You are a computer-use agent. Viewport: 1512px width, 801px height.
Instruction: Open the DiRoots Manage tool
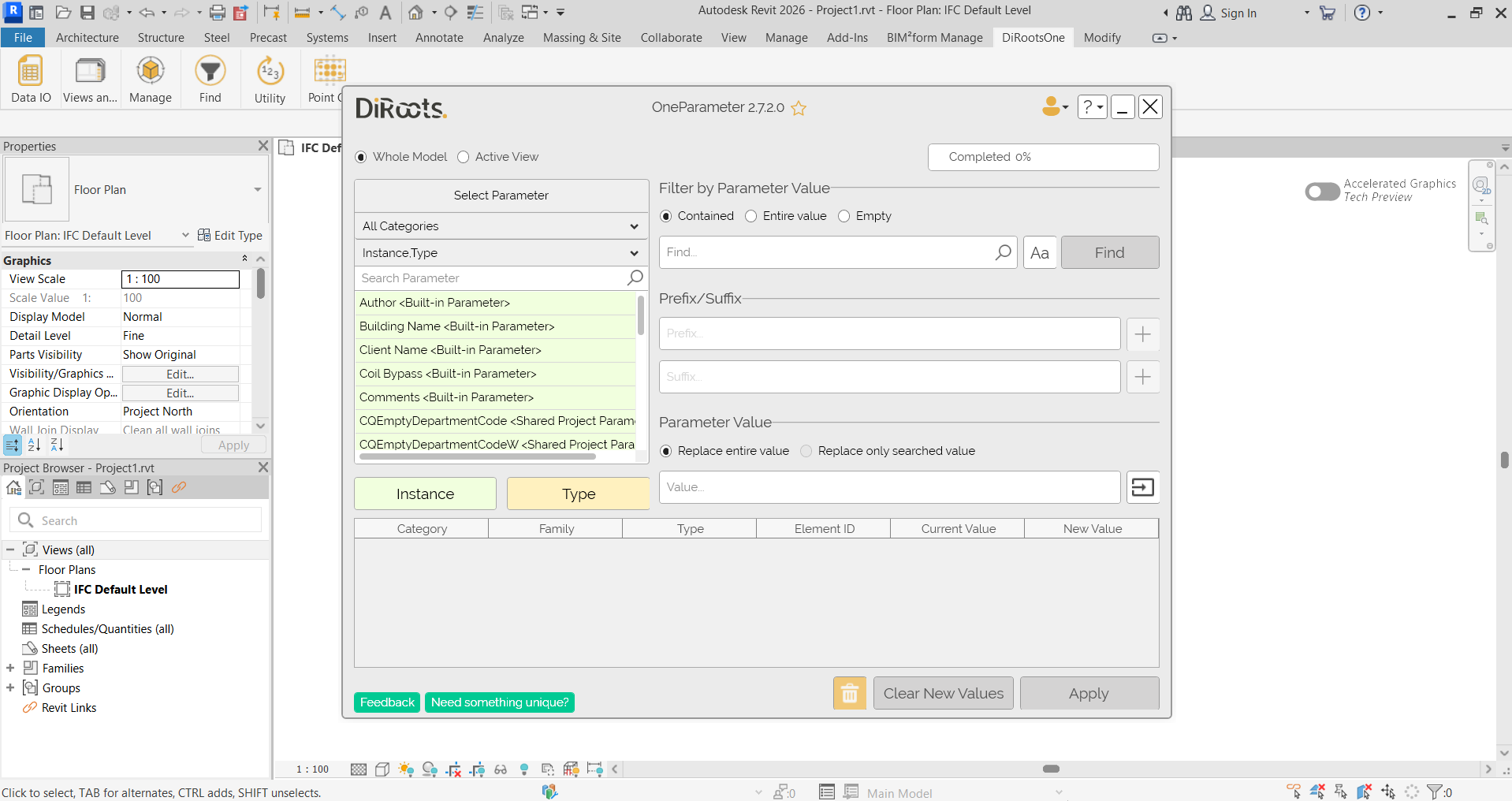[151, 80]
